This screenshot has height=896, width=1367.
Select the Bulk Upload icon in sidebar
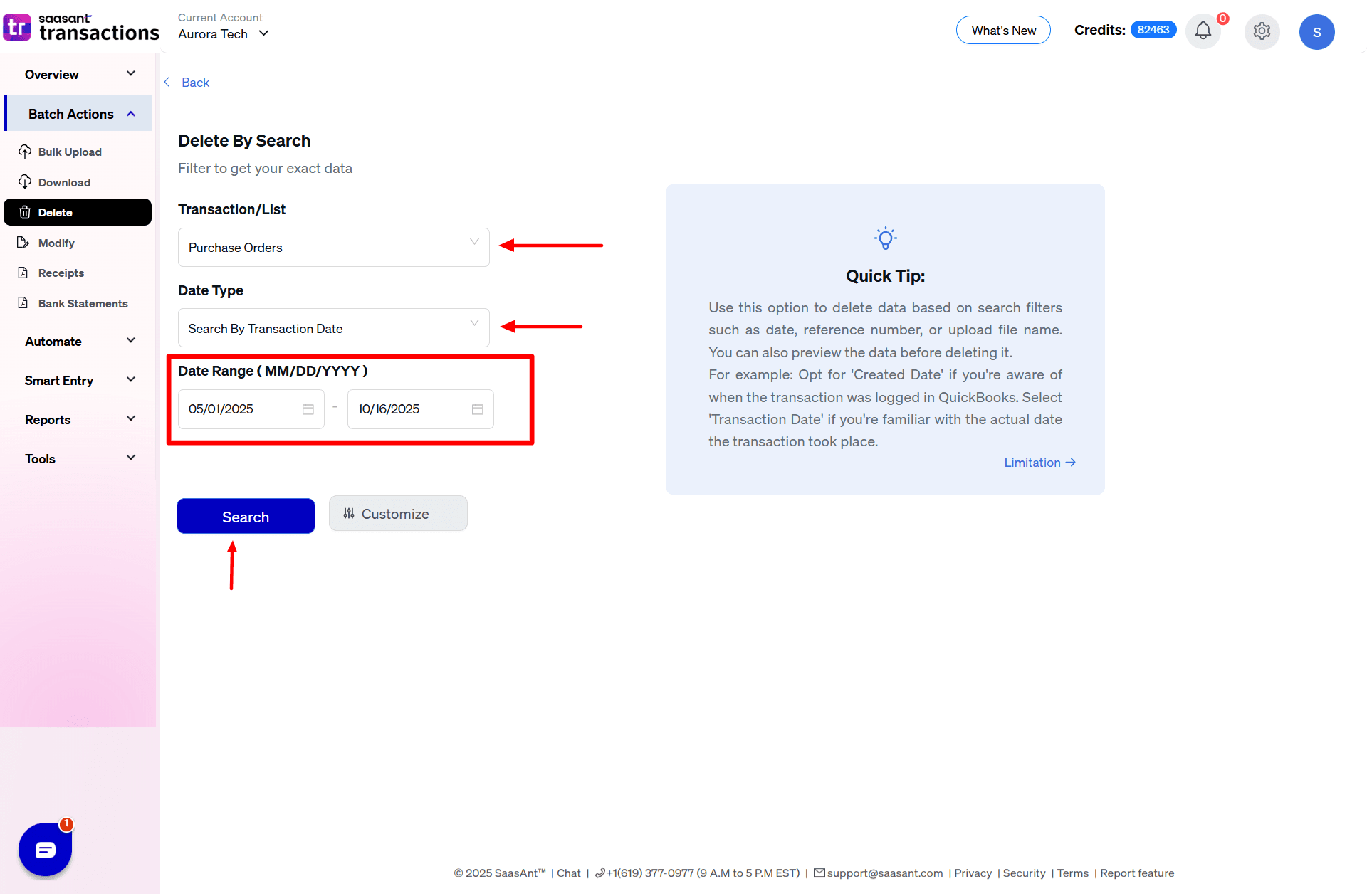25,152
